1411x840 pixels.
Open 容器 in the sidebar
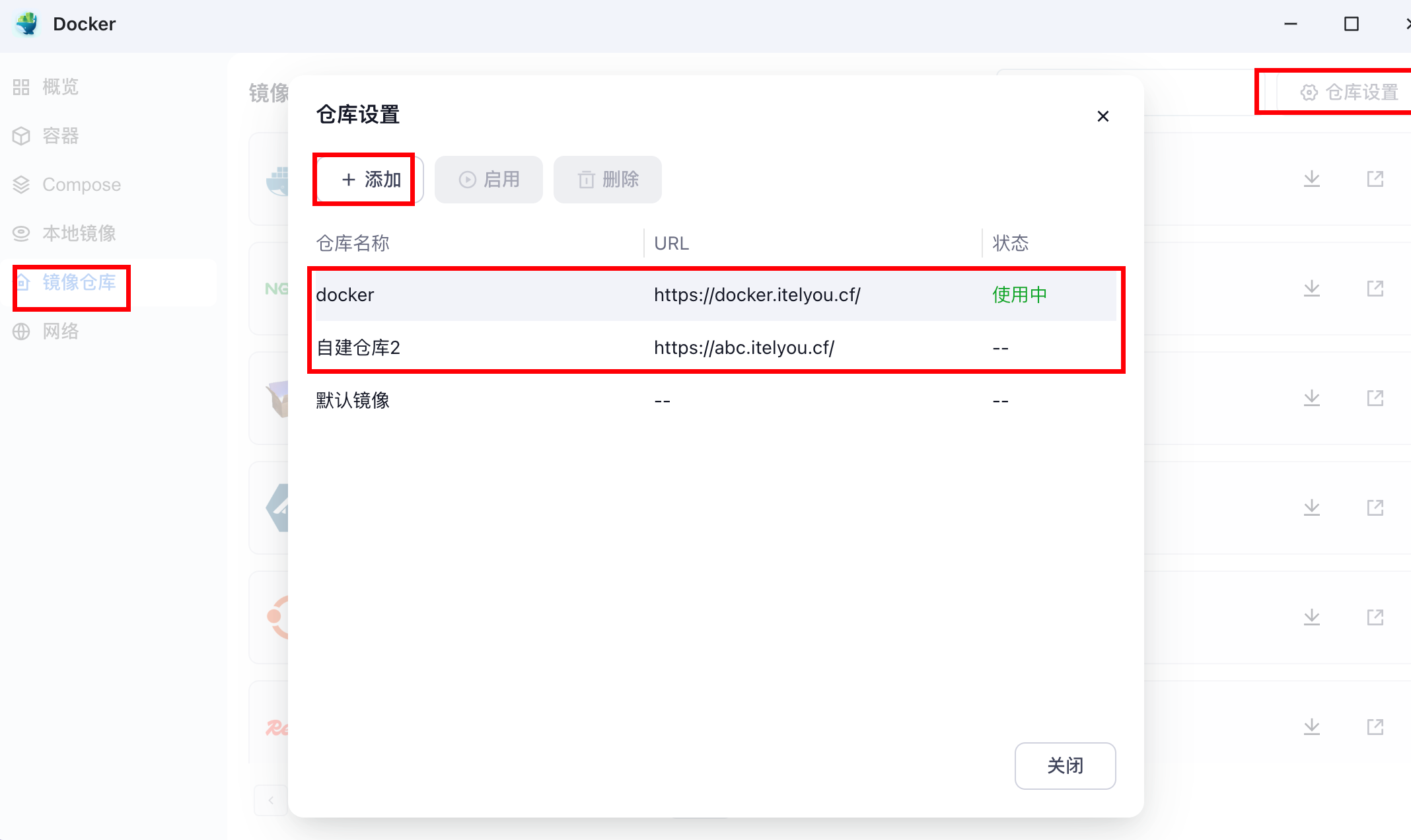coord(109,136)
